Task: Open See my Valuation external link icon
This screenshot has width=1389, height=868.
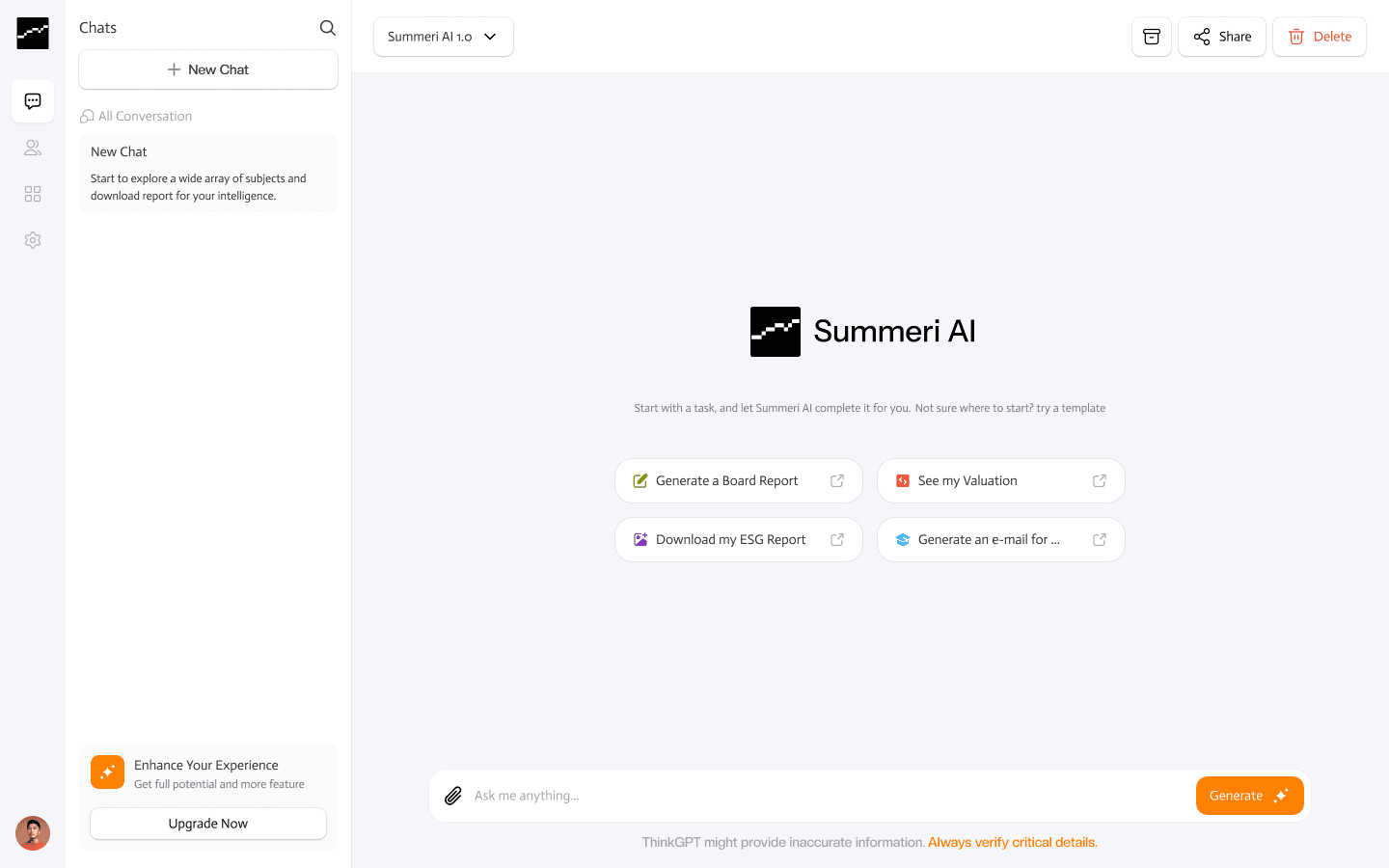Action: [1100, 480]
